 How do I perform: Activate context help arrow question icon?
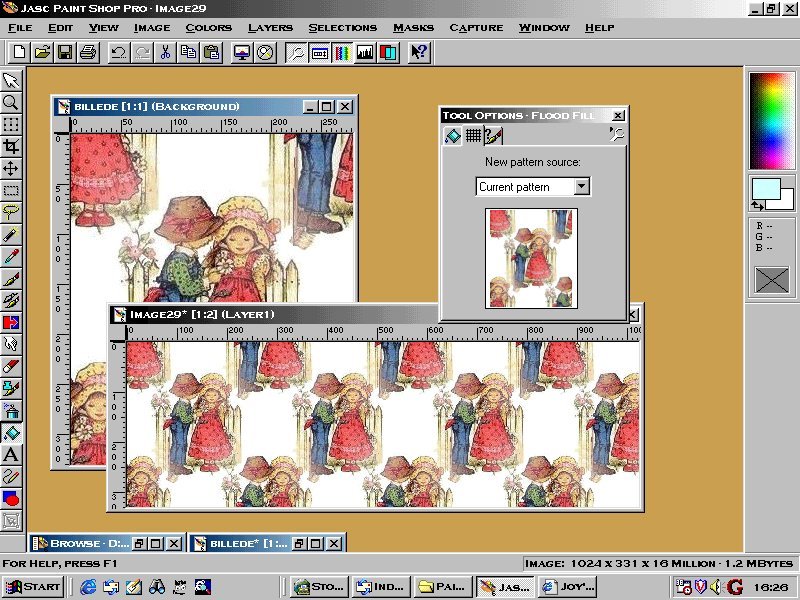pos(419,52)
